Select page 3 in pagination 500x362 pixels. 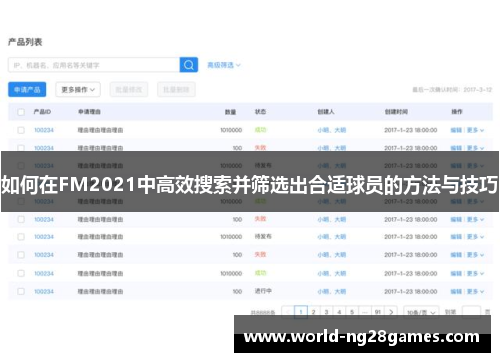[x=326, y=312]
